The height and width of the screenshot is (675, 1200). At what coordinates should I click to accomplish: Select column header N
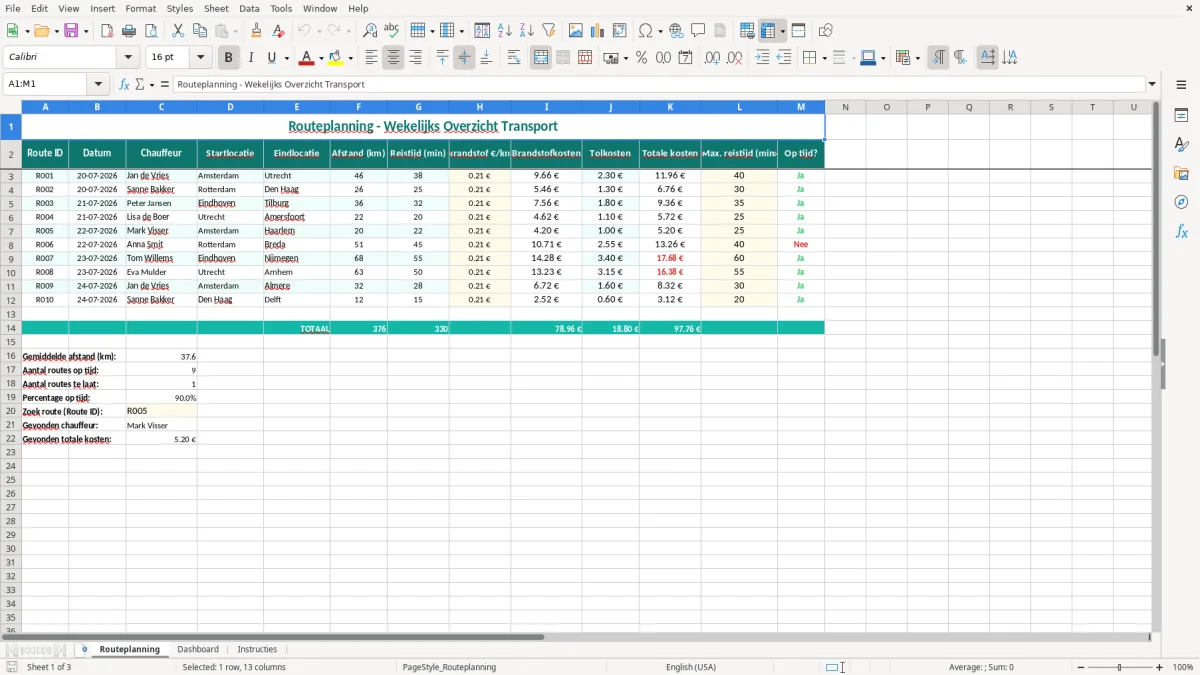pos(845,107)
